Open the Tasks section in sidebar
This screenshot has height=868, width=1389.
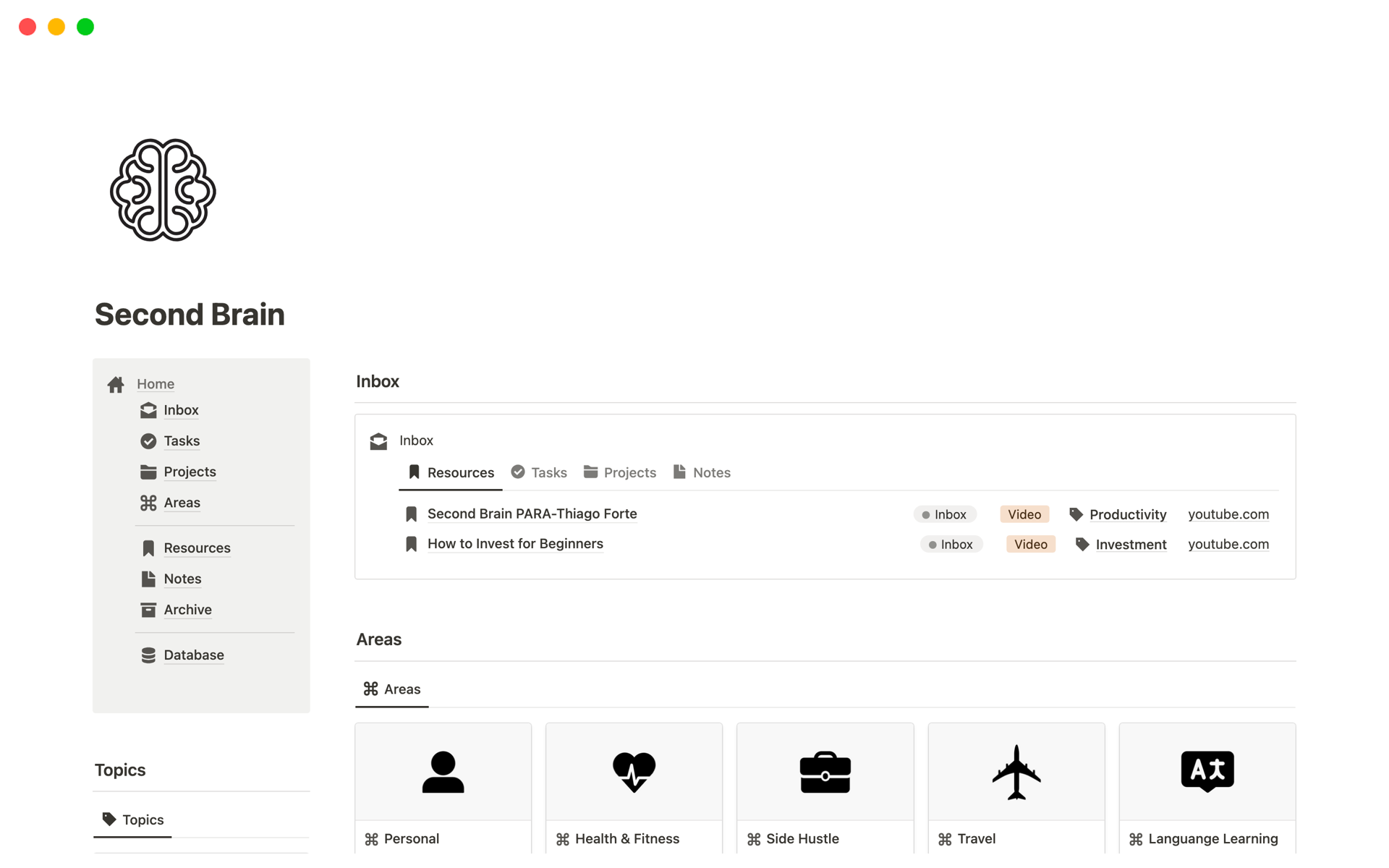pyautogui.click(x=182, y=440)
